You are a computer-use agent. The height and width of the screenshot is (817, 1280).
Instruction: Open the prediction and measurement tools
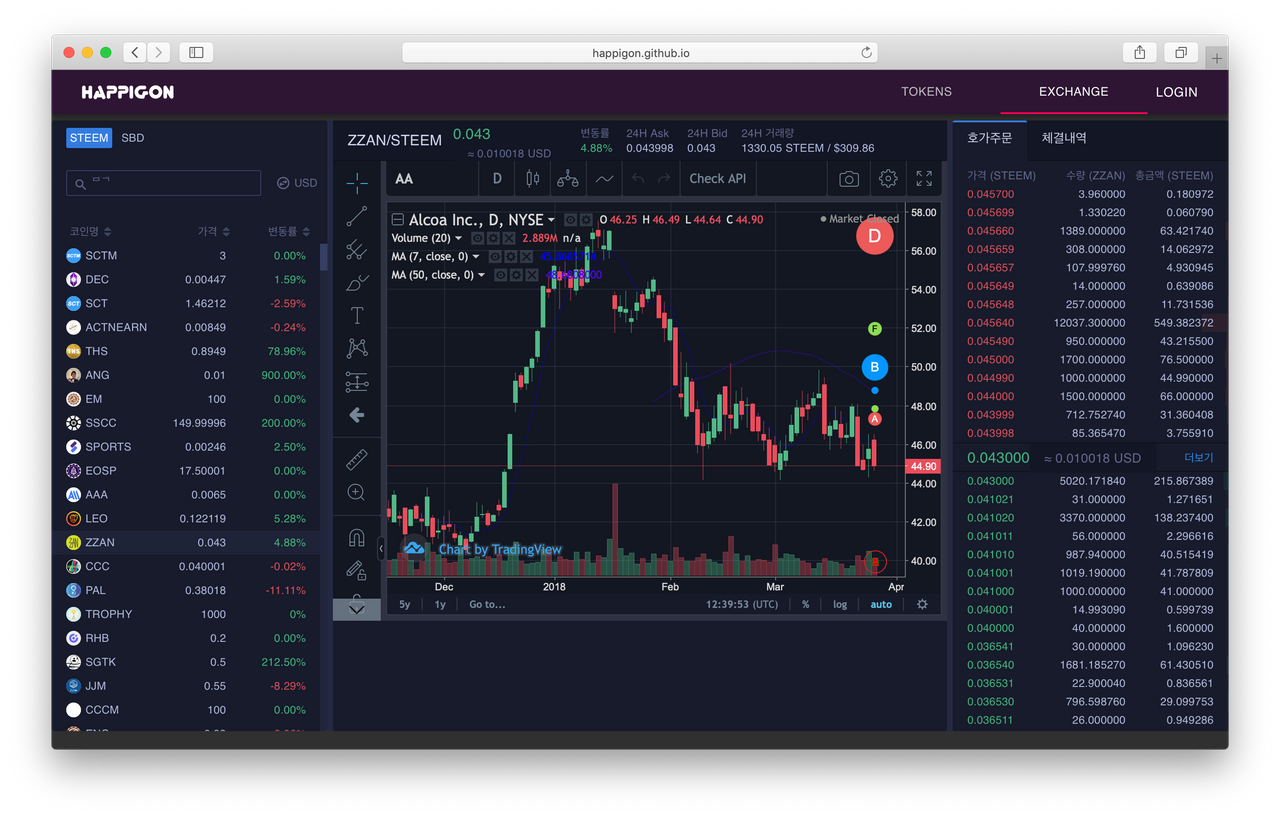click(357, 381)
